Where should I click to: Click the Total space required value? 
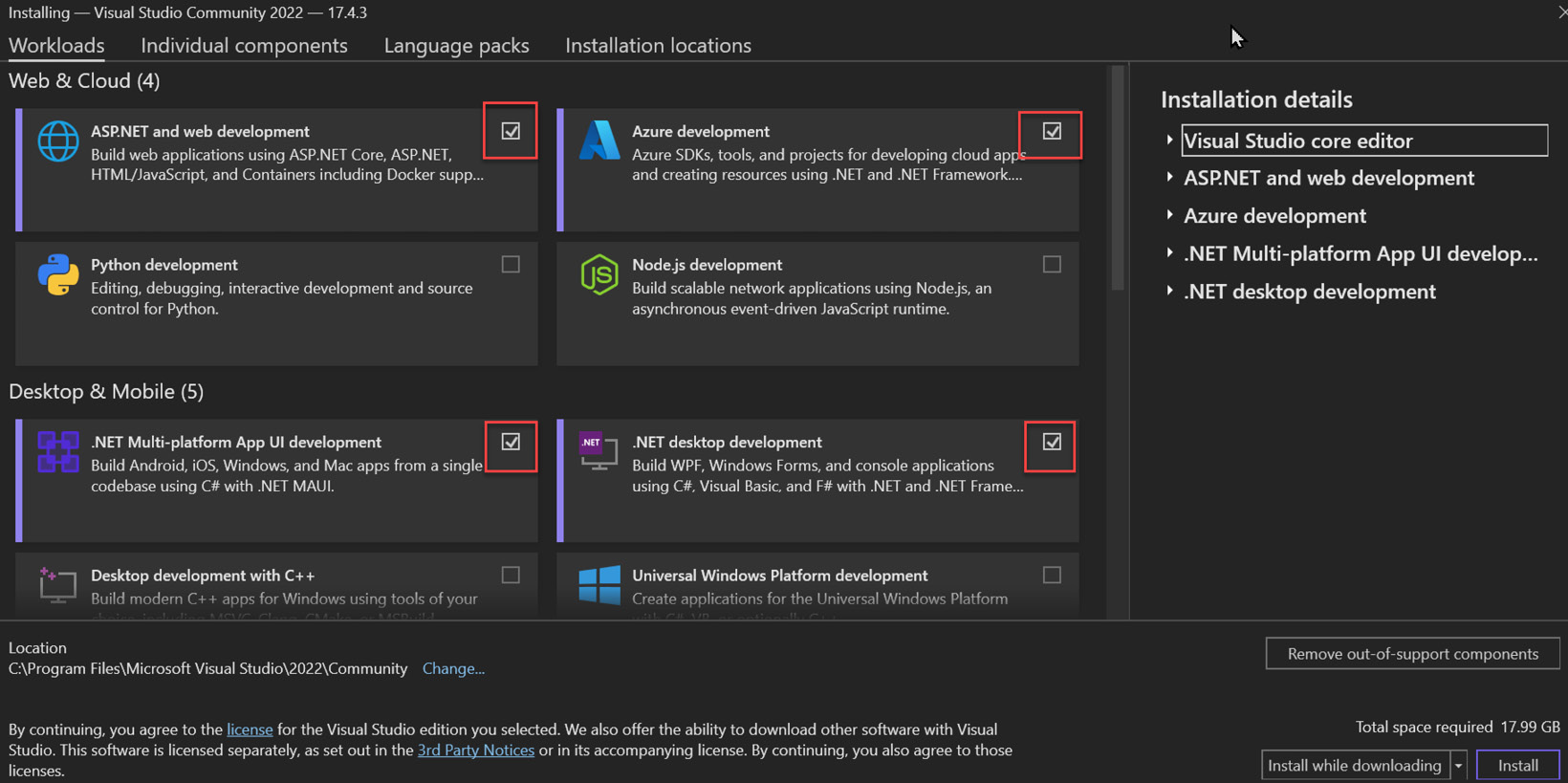(x=1530, y=728)
